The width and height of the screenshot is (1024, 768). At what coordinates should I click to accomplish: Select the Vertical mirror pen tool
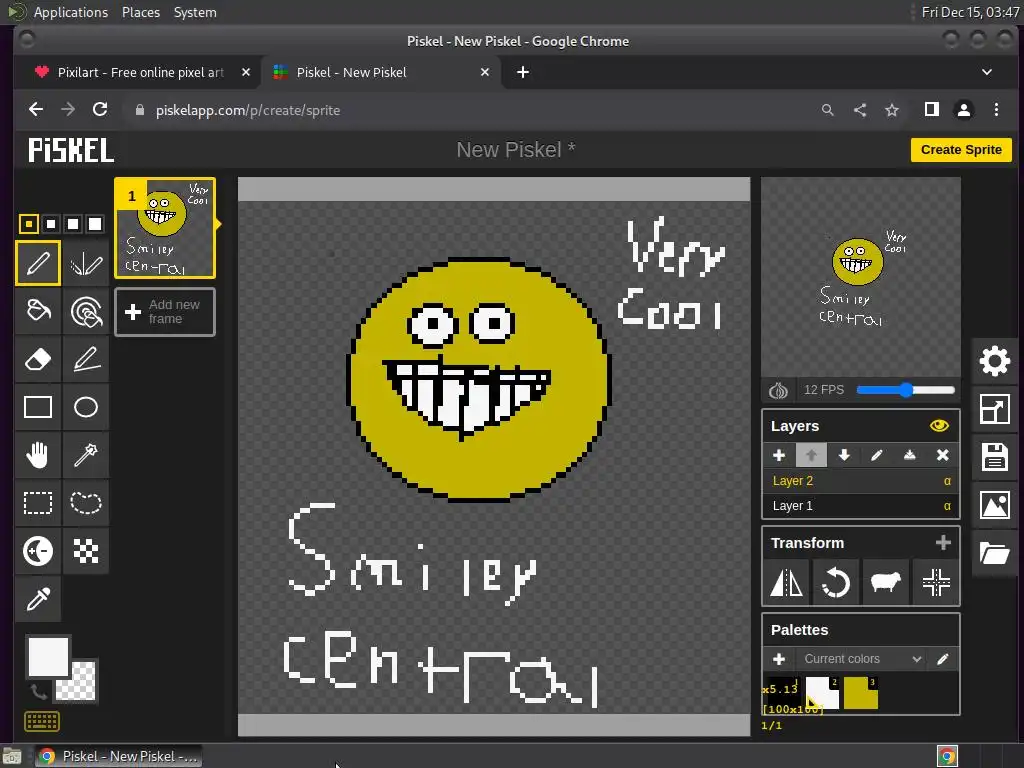pyautogui.click(x=86, y=263)
